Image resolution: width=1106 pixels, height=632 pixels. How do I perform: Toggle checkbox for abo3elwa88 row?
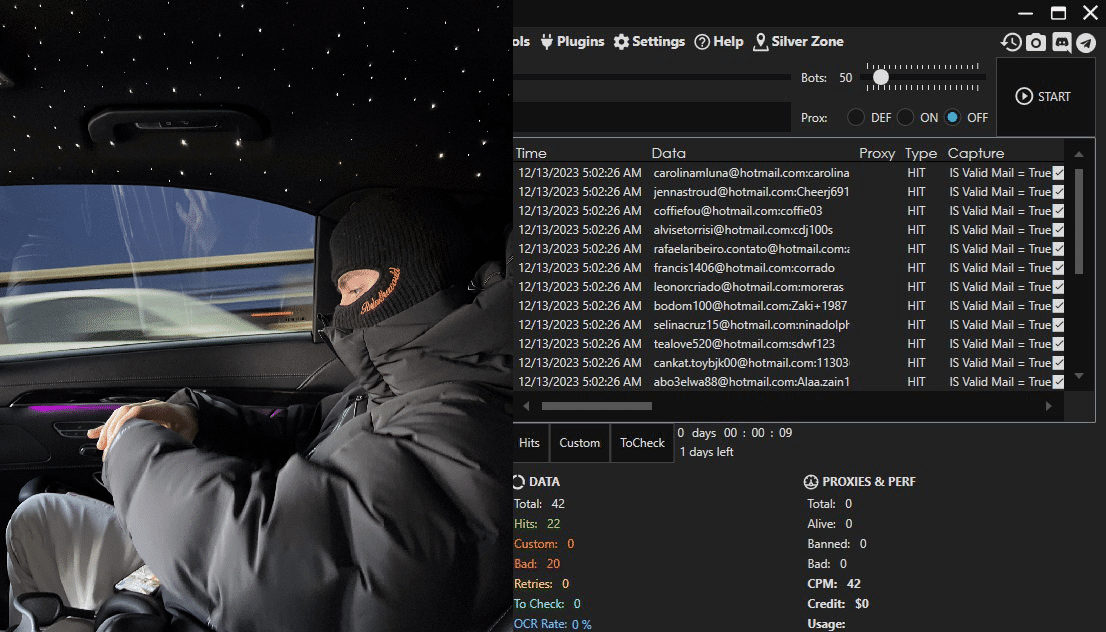pos(1058,382)
